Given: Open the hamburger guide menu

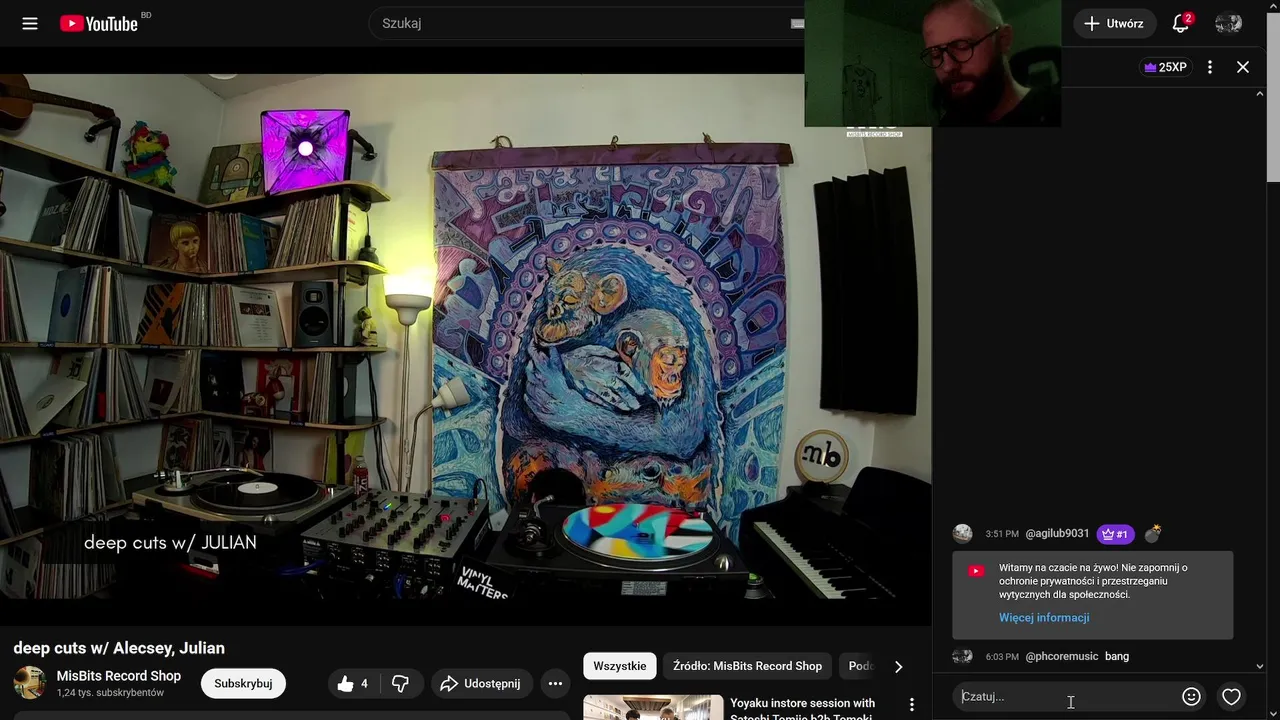Looking at the screenshot, I should (x=30, y=23).
